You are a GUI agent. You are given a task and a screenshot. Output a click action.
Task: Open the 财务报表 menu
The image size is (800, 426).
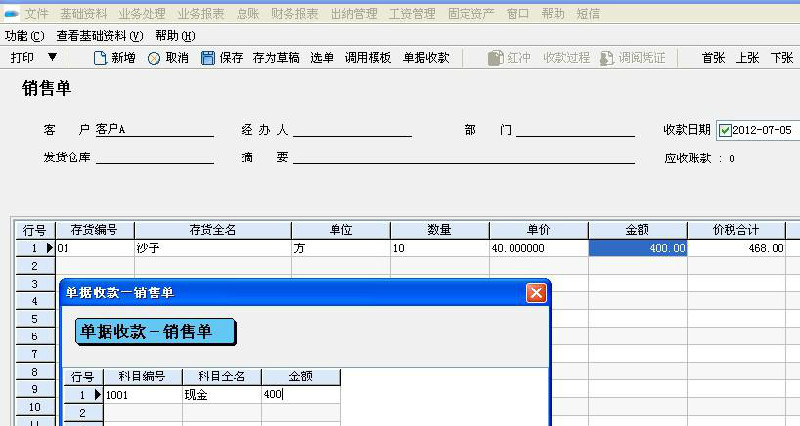point(295,14)
